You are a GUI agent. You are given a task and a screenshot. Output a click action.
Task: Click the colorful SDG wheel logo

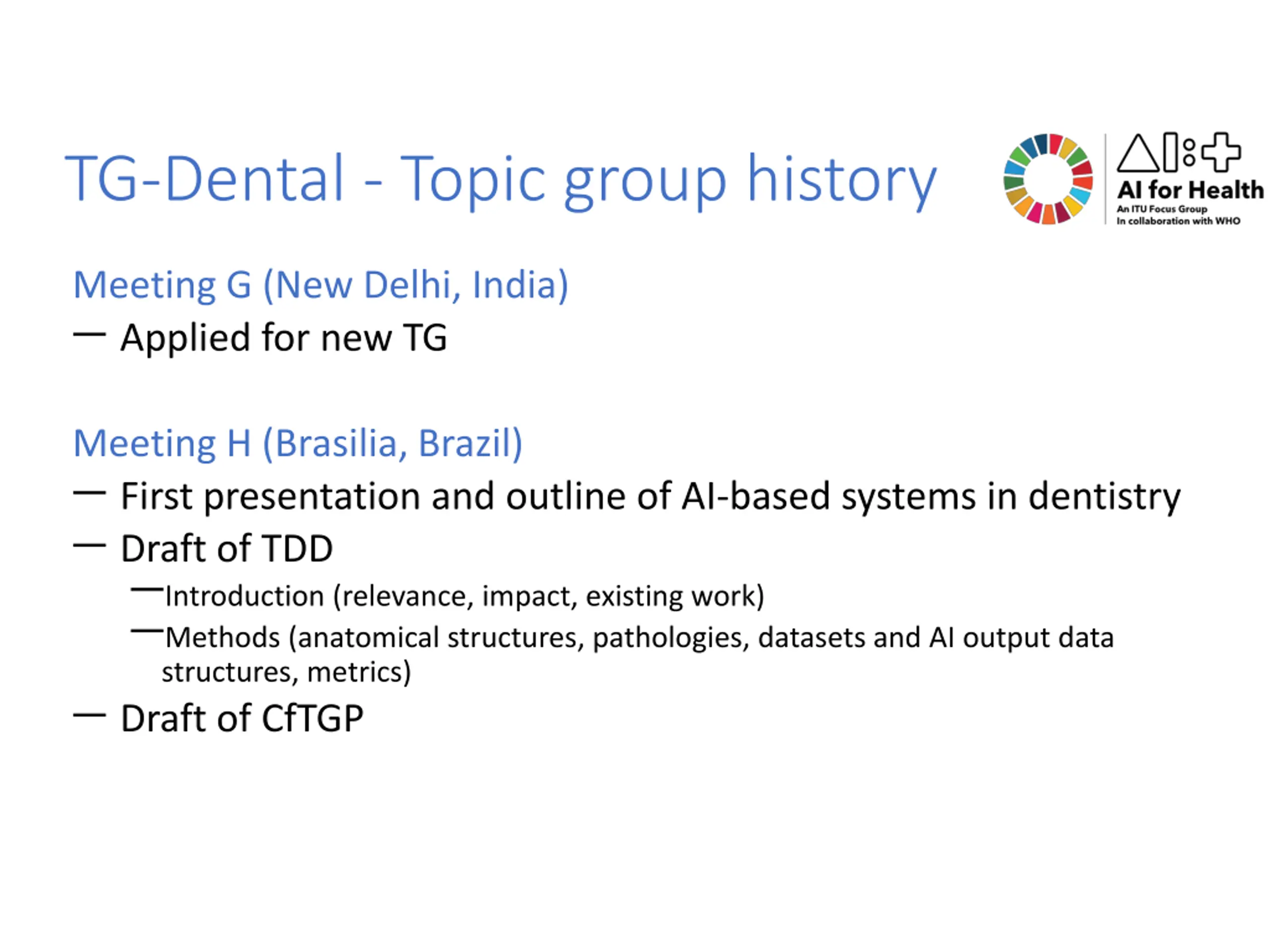click(1048, 179)
